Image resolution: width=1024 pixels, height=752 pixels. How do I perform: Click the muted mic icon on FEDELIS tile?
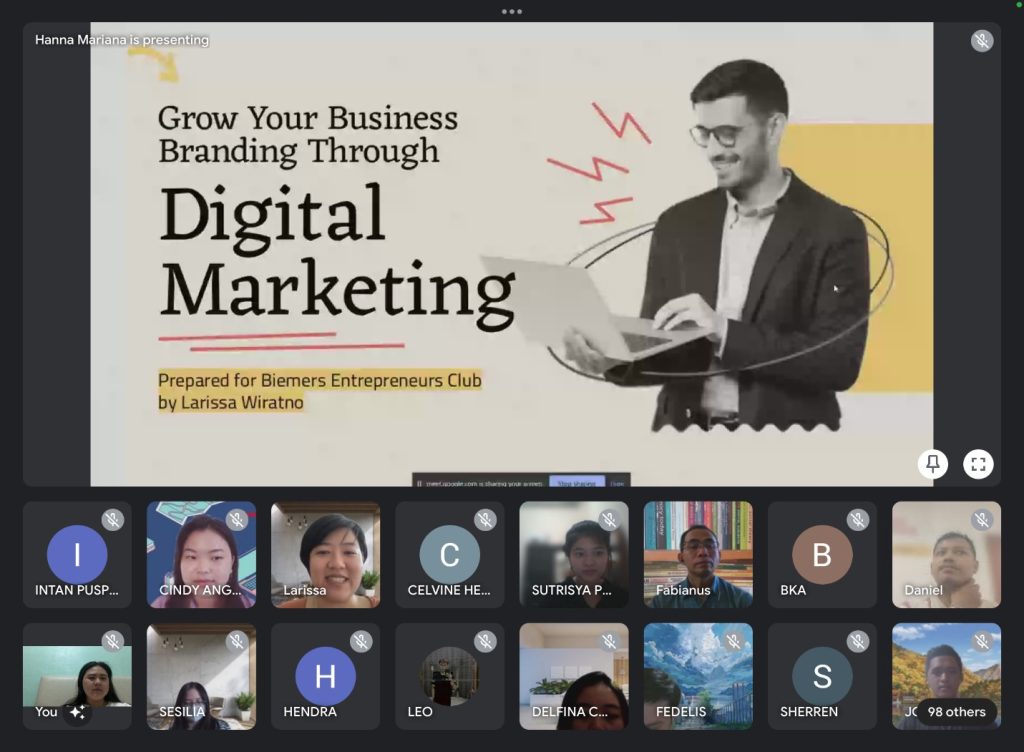point(733,642)
